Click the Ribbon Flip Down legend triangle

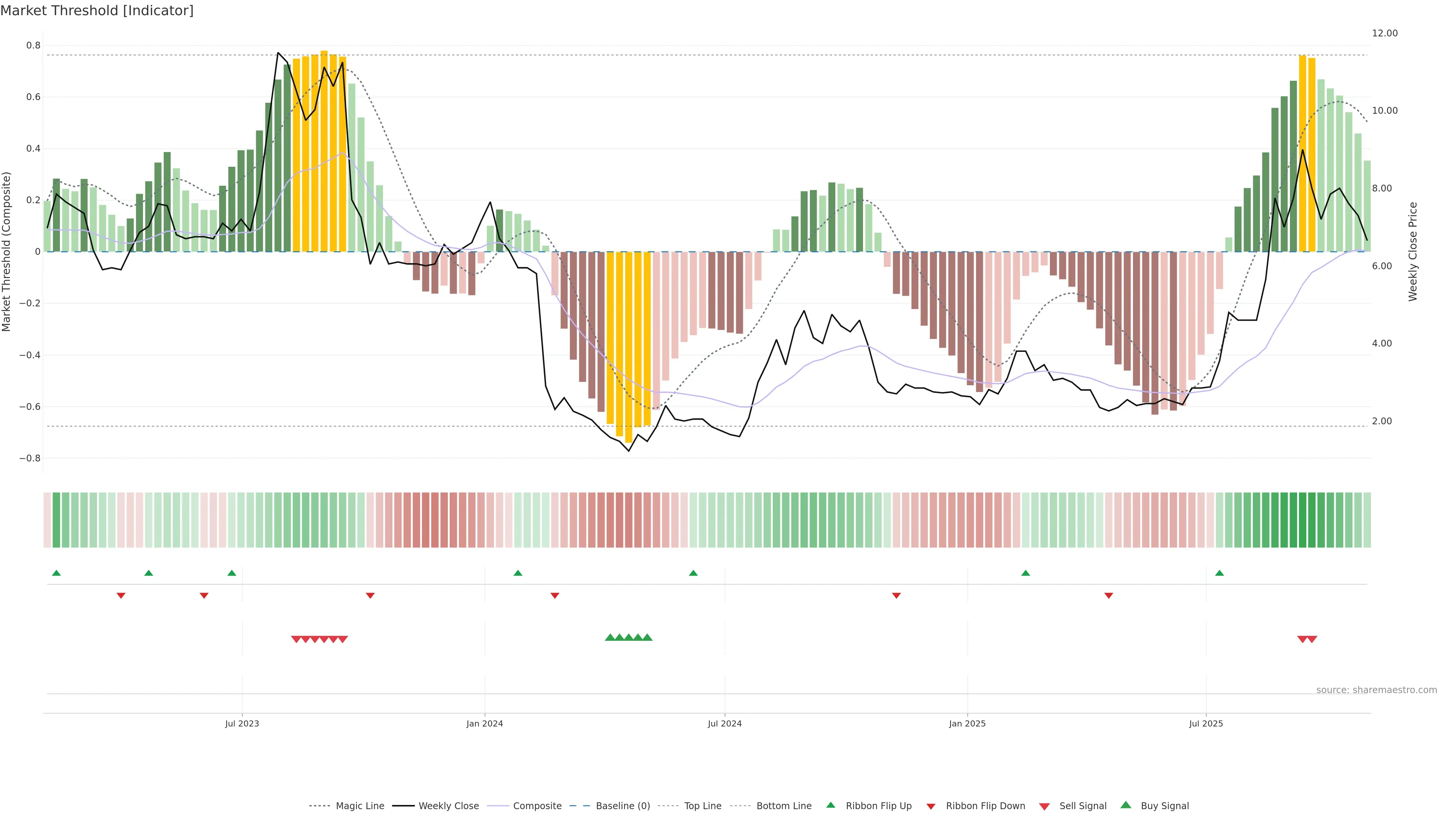click(931, 806)
